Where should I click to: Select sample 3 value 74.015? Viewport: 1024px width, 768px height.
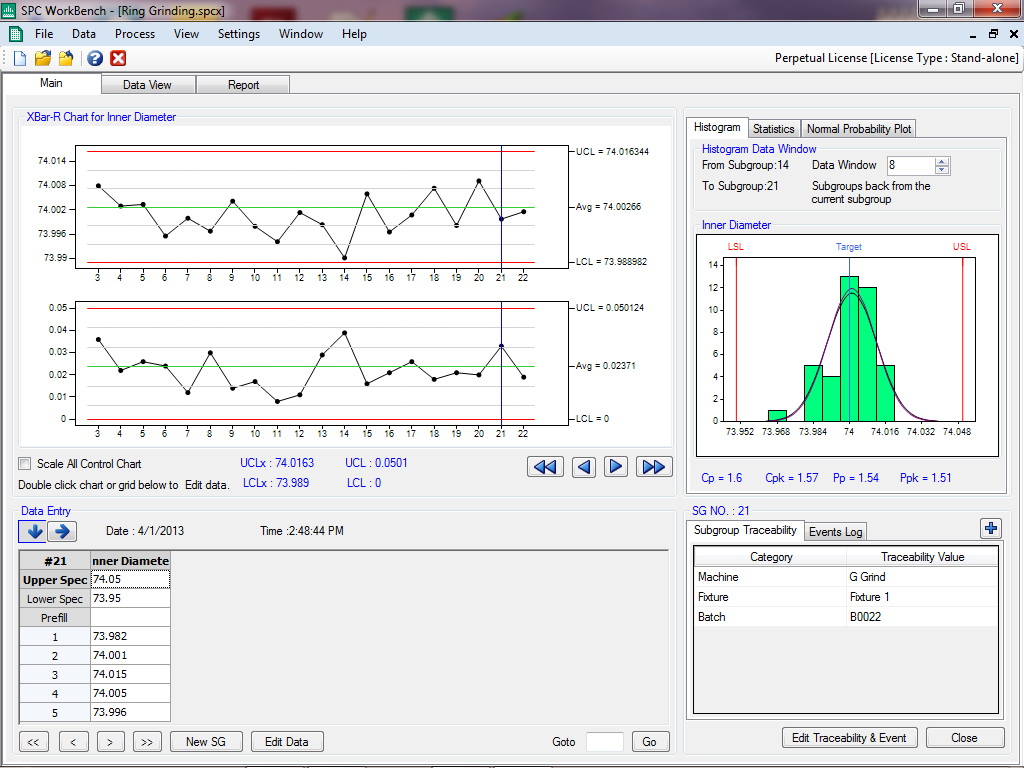click(130, 674)
